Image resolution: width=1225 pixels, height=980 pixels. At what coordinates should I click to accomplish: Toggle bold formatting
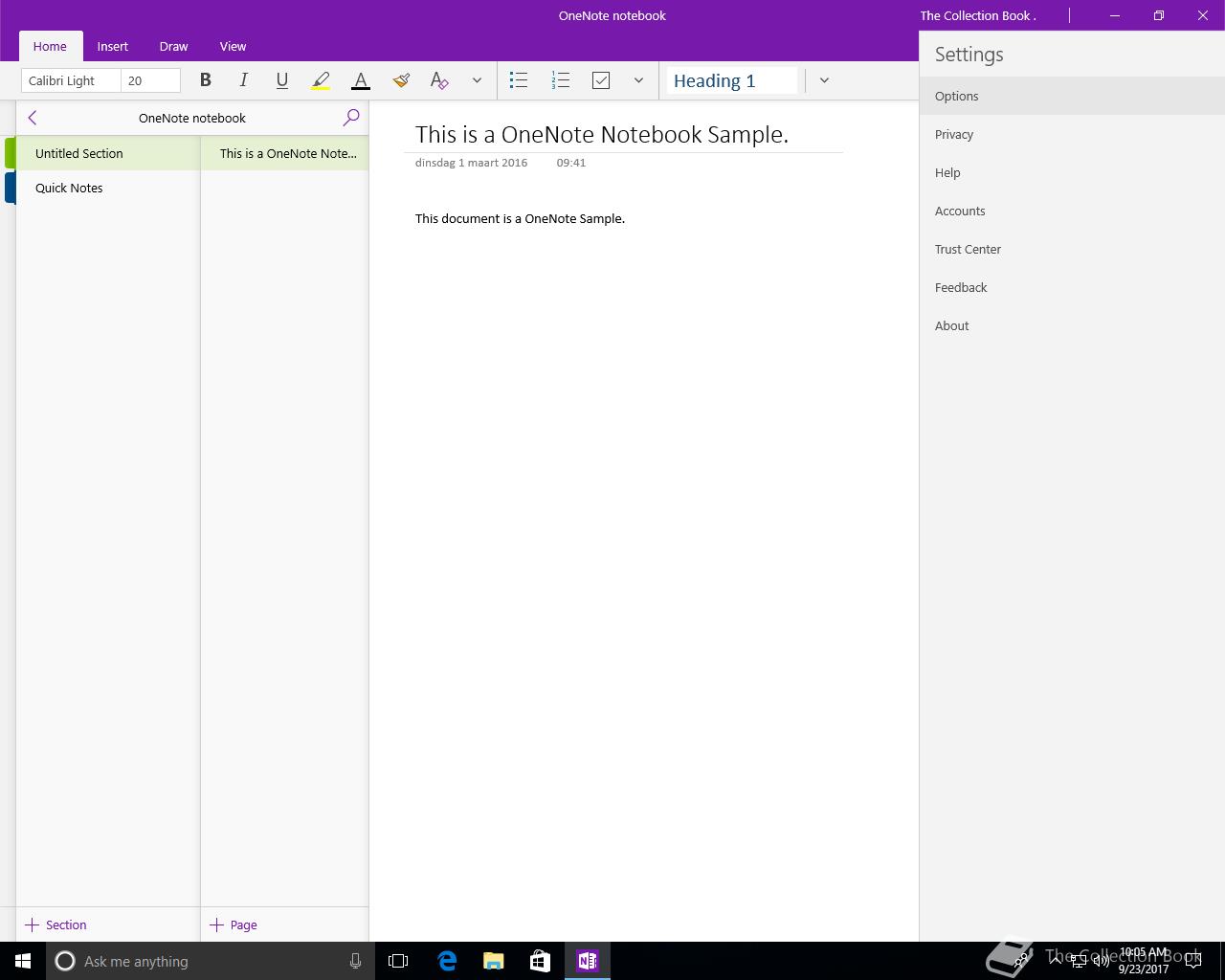(x=205, y=80)
